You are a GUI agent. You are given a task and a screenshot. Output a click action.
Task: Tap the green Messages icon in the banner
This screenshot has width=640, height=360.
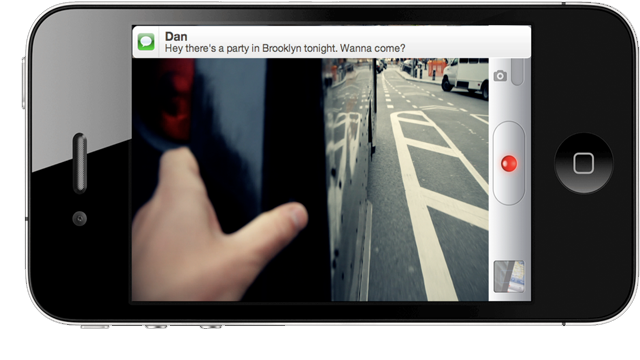(146, 42)
